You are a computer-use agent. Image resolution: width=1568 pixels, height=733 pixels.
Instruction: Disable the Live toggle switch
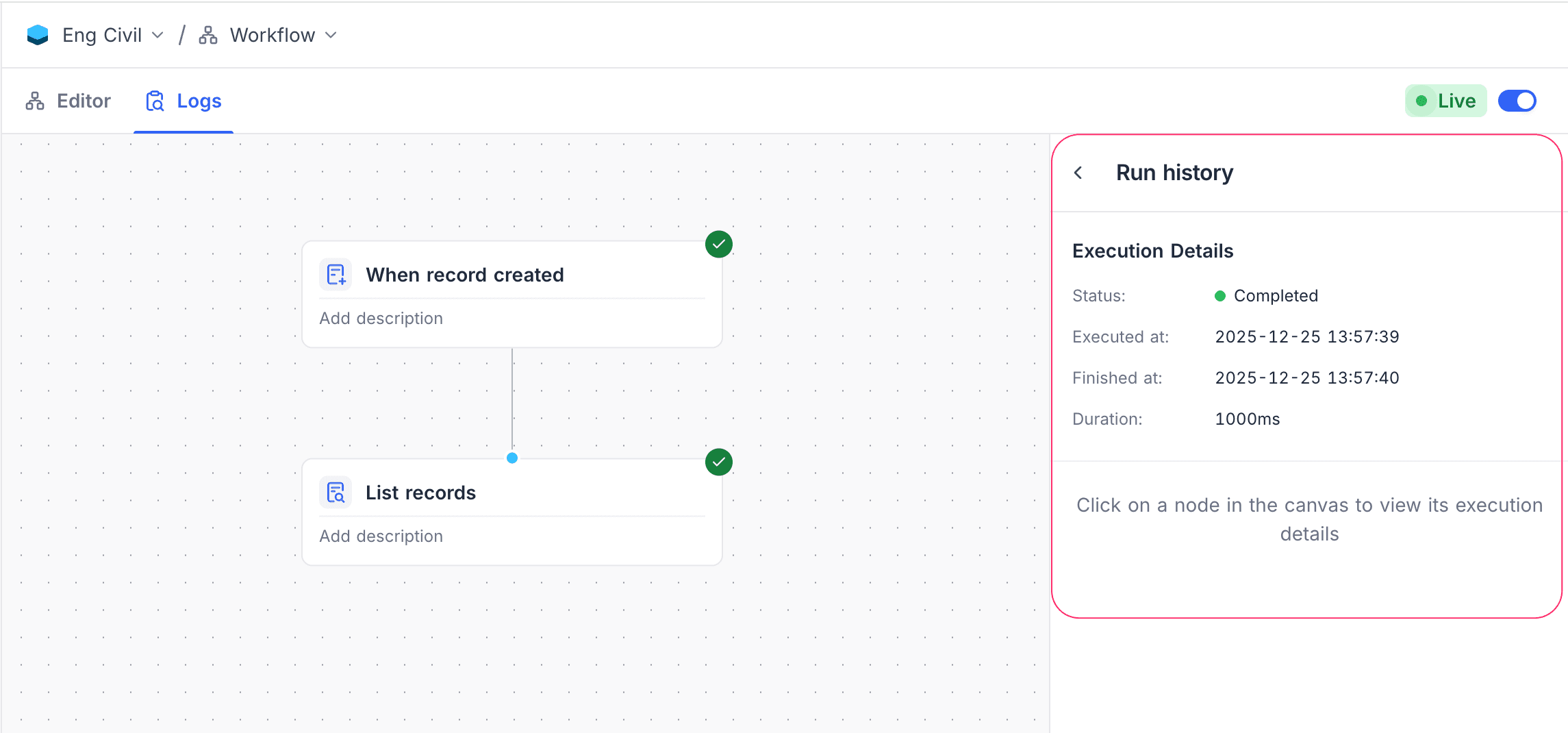pos(1517,101)
